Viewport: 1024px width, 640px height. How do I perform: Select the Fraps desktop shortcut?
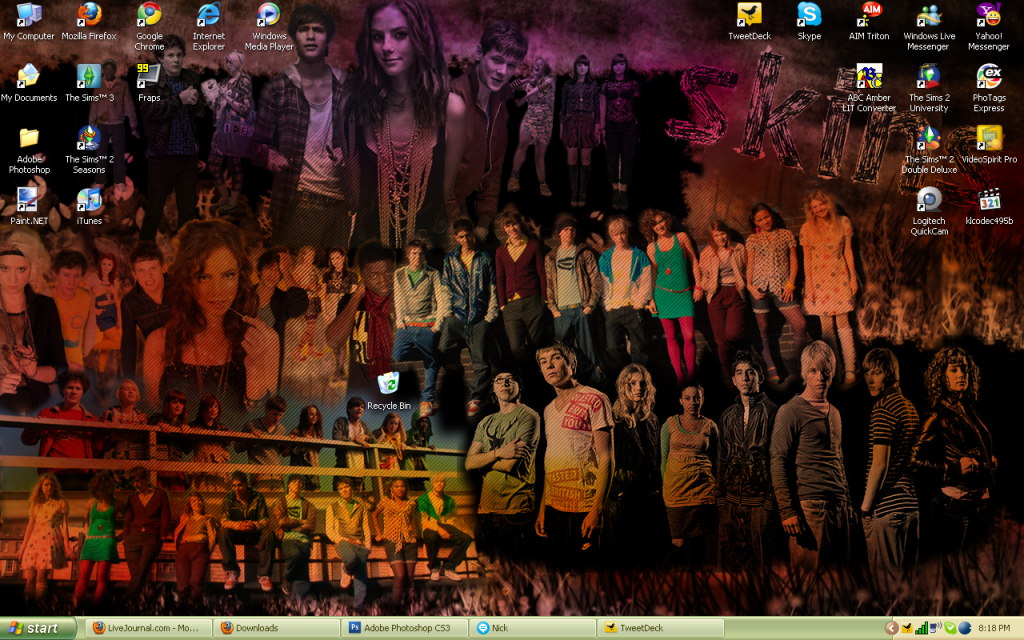pyautogui.click(x=149, y=83)
